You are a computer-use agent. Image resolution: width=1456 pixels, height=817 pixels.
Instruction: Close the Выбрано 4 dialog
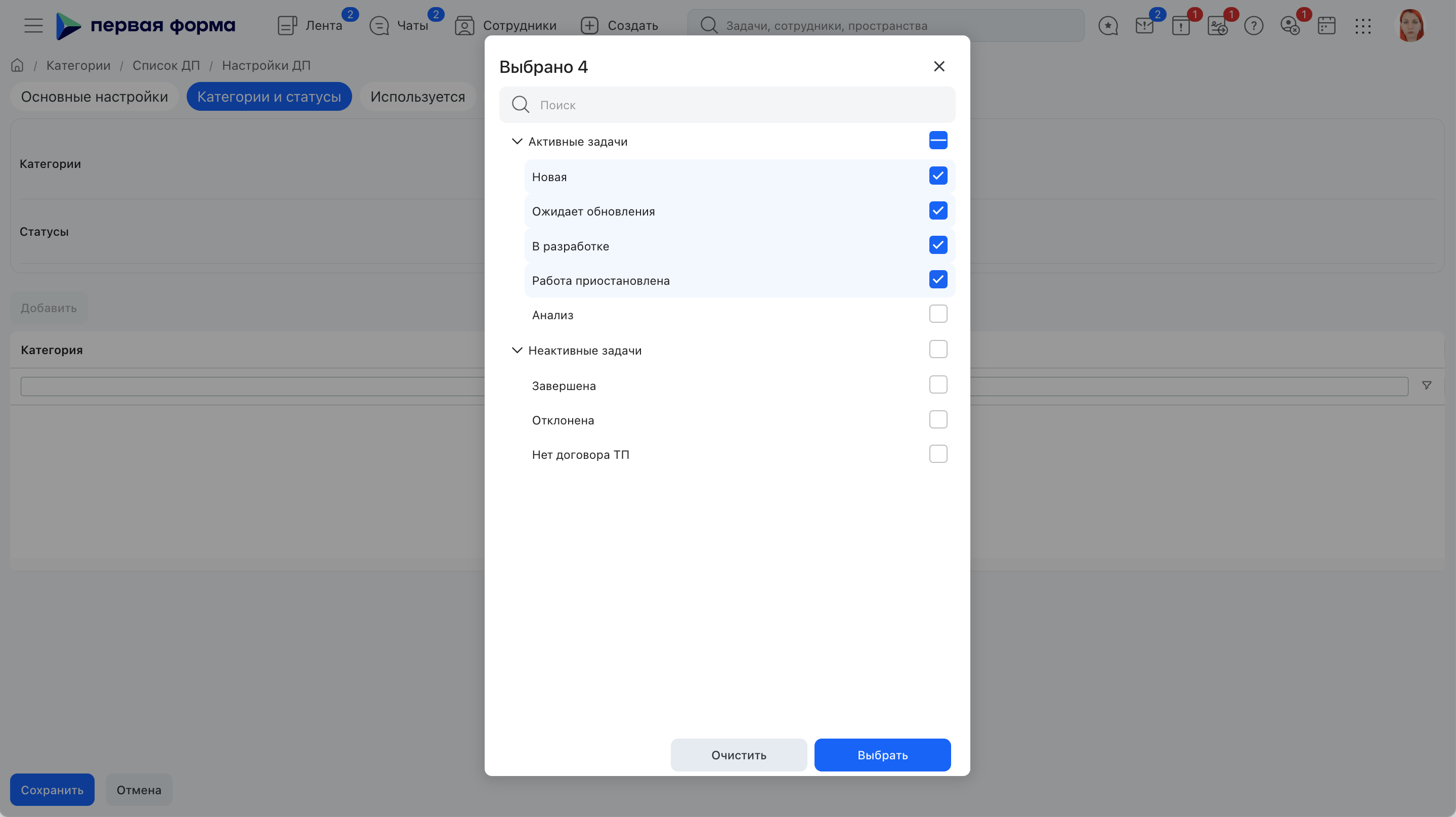pyautogui.click(x=939, y=66)
